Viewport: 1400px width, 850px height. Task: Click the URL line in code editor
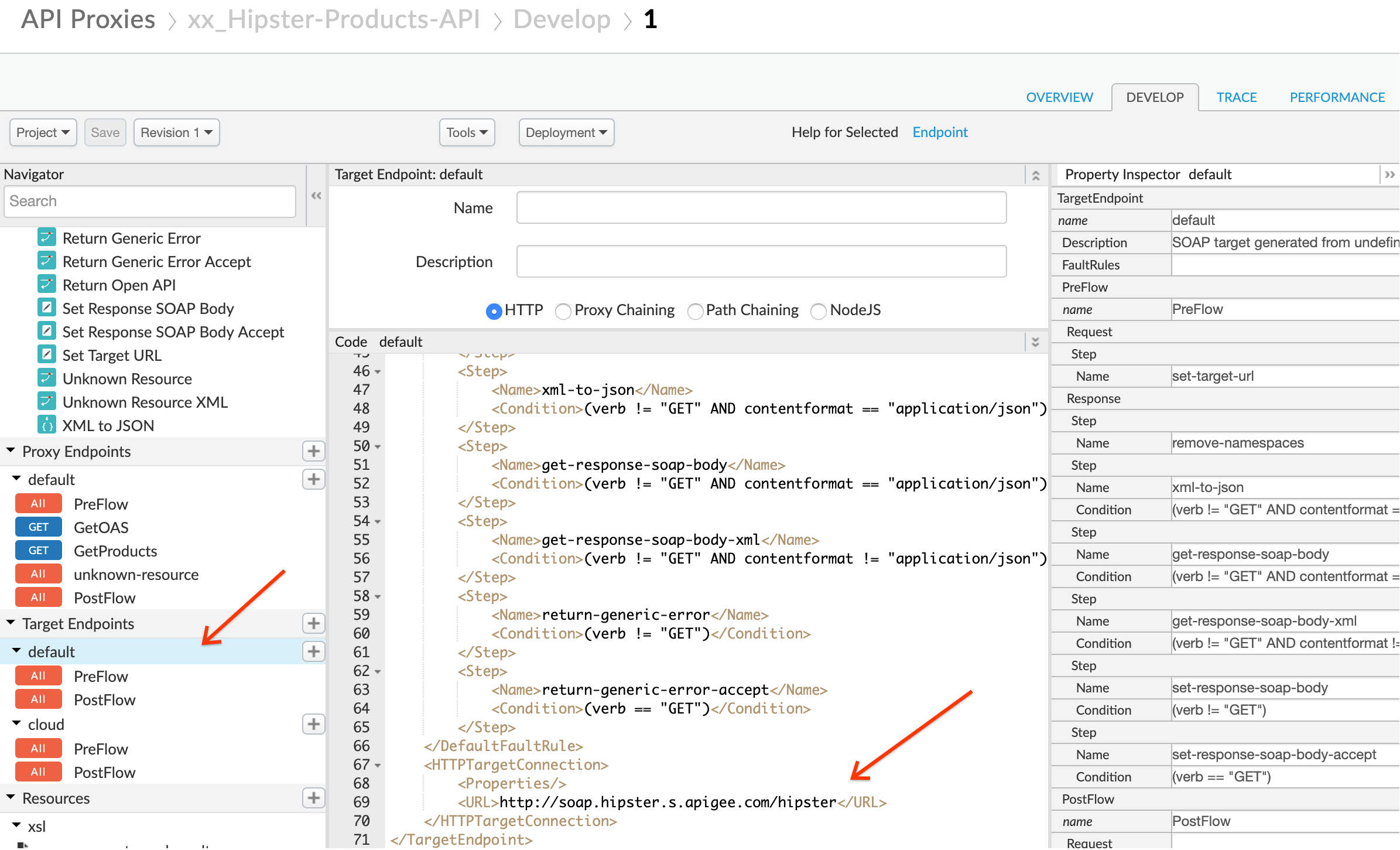point(672,802)
